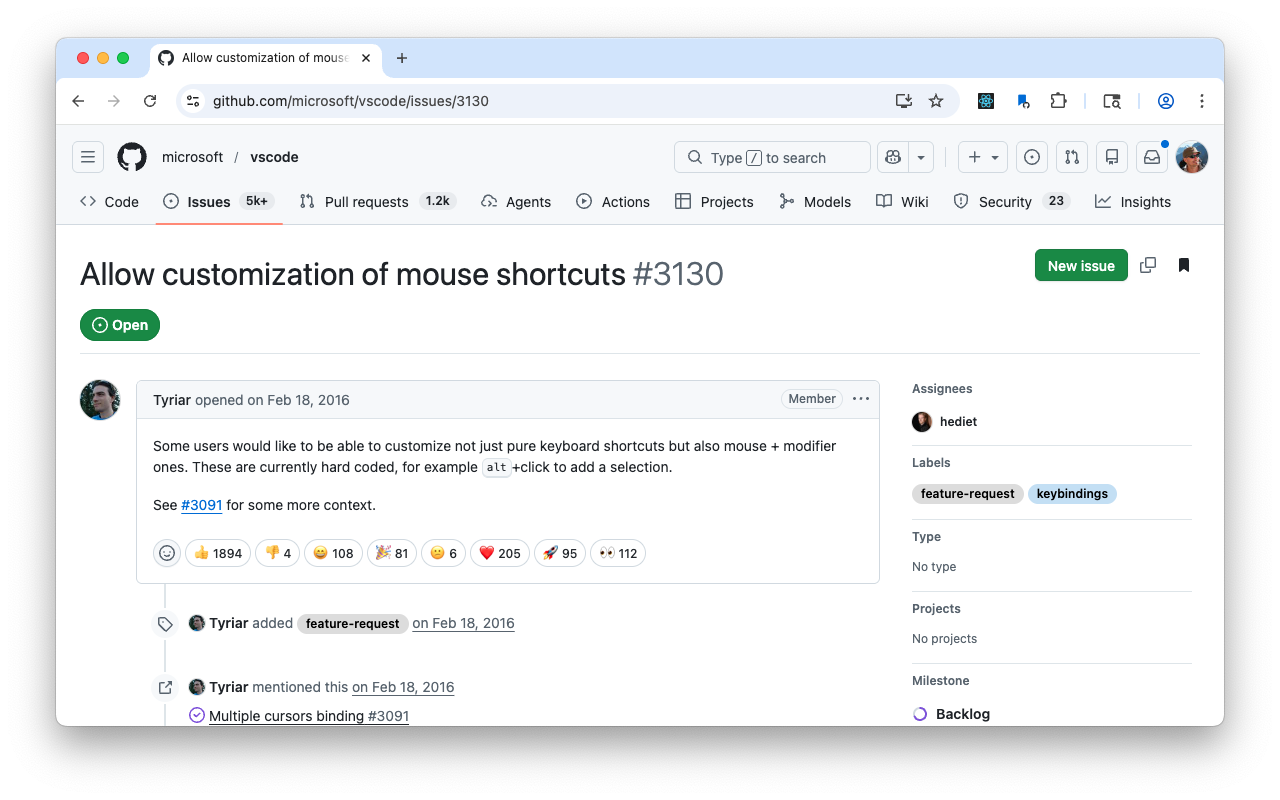Go to the Insights tab
1280x800 pixels.
pos(1133,201)
